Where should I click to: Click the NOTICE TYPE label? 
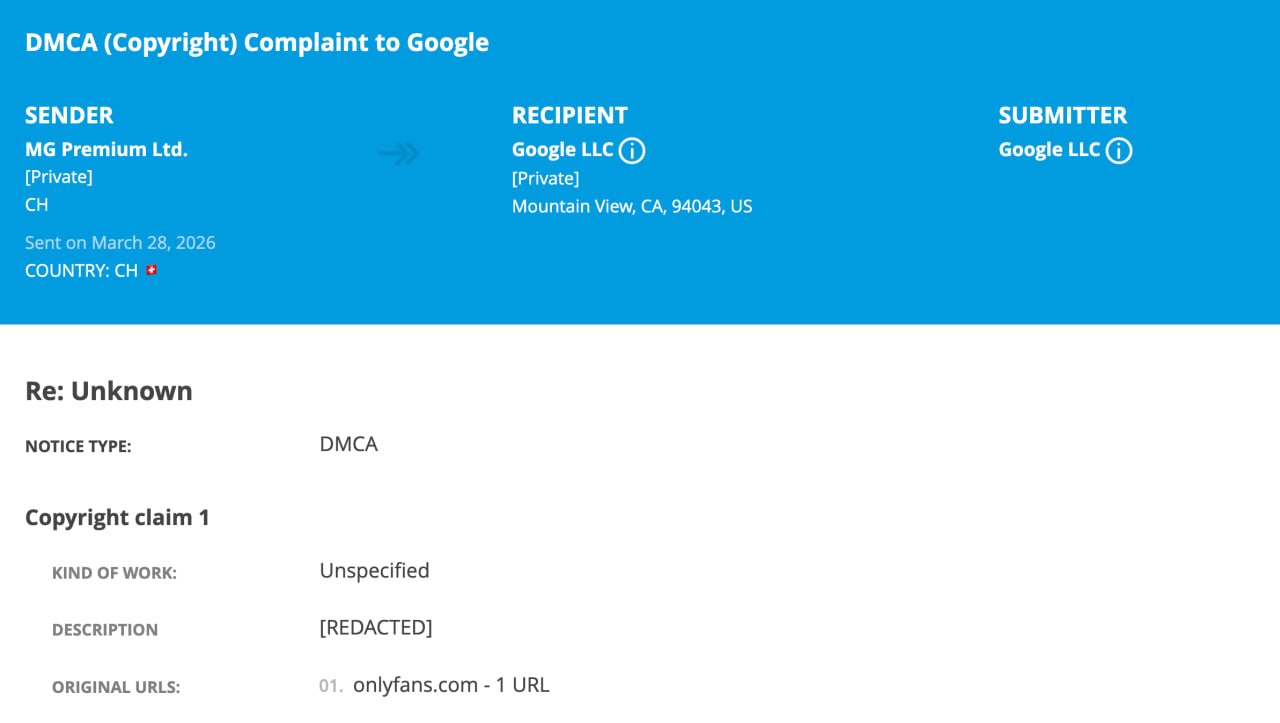coord(78,447)
